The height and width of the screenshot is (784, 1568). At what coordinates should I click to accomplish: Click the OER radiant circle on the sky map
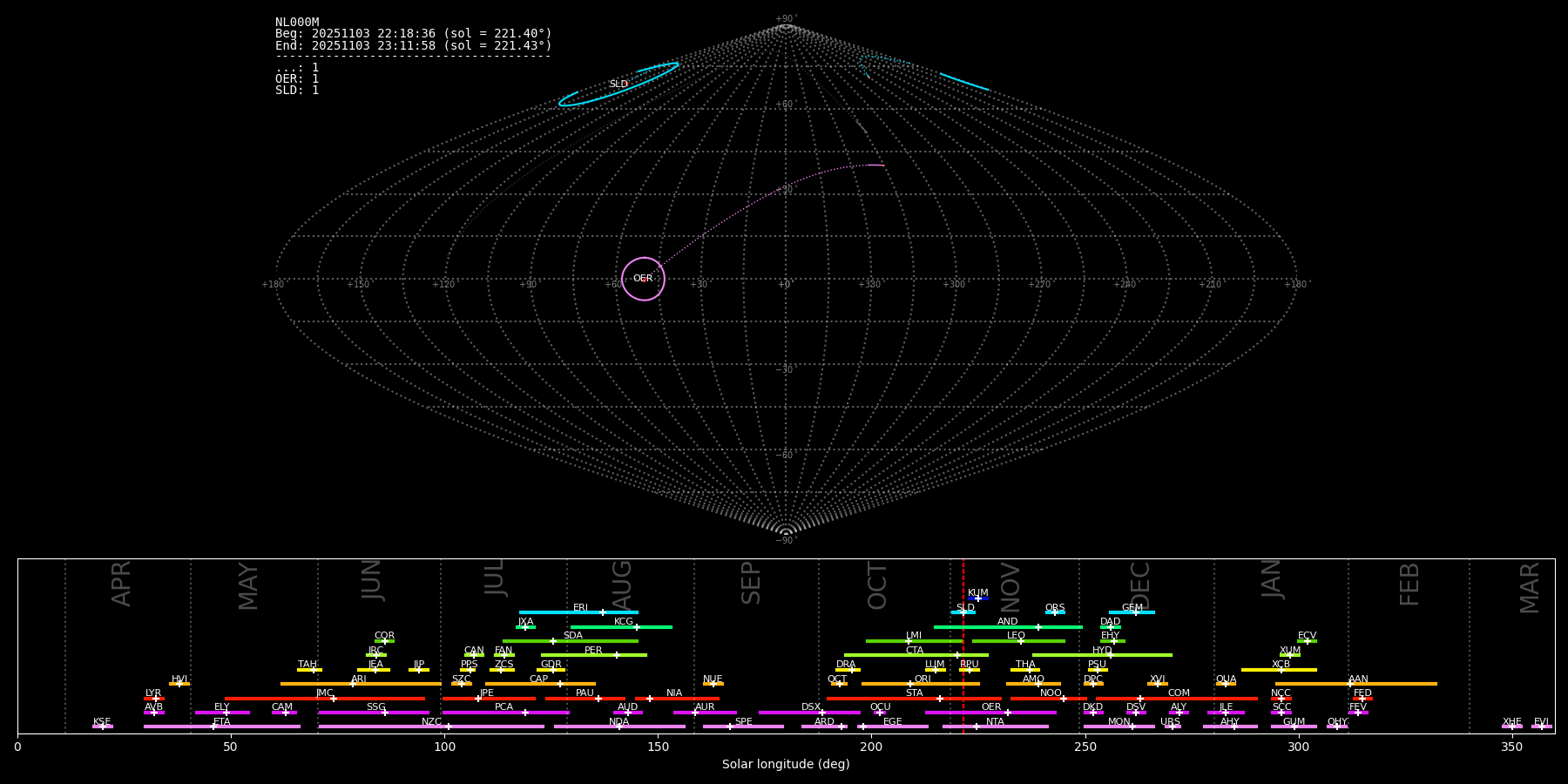coord(643,279)
